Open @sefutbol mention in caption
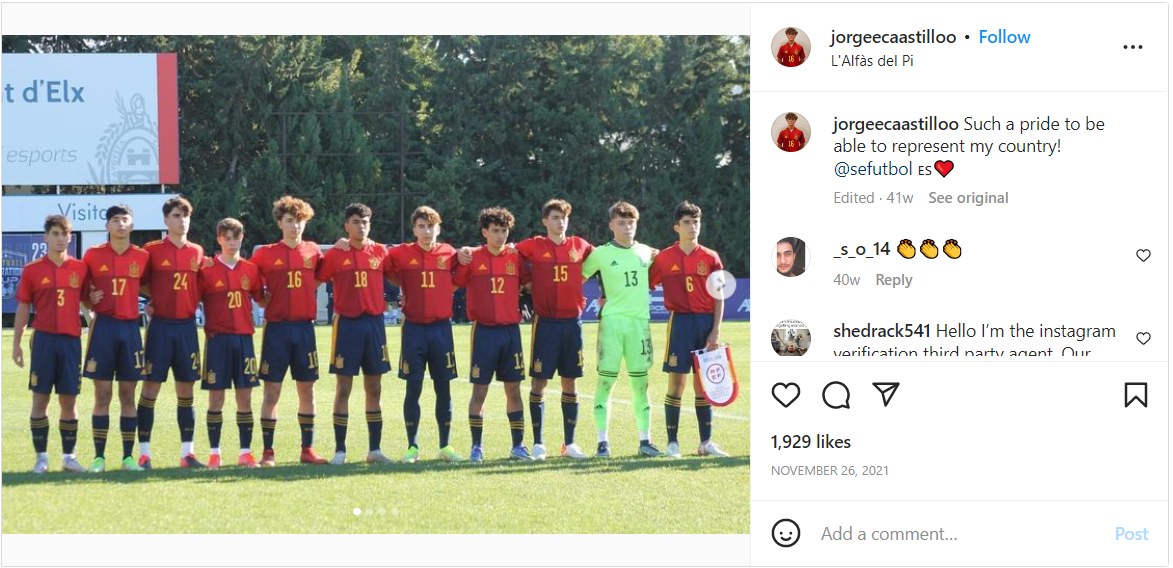 click(x=873, y=169)
